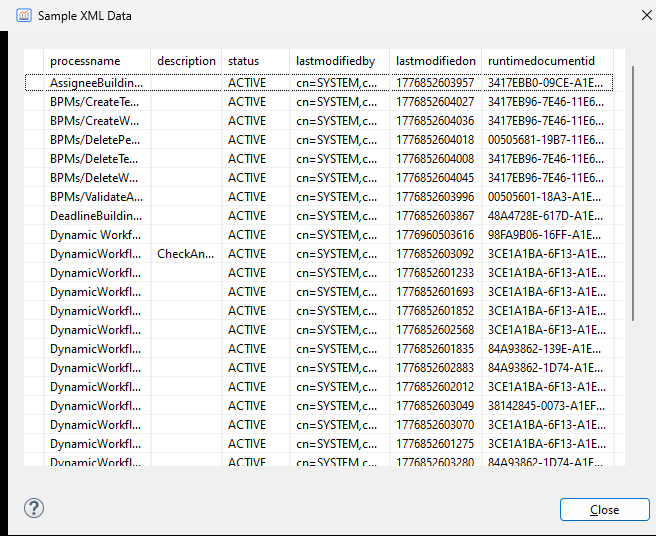Select the BPMs/CreateW... cell

click(x=95, y=121)
